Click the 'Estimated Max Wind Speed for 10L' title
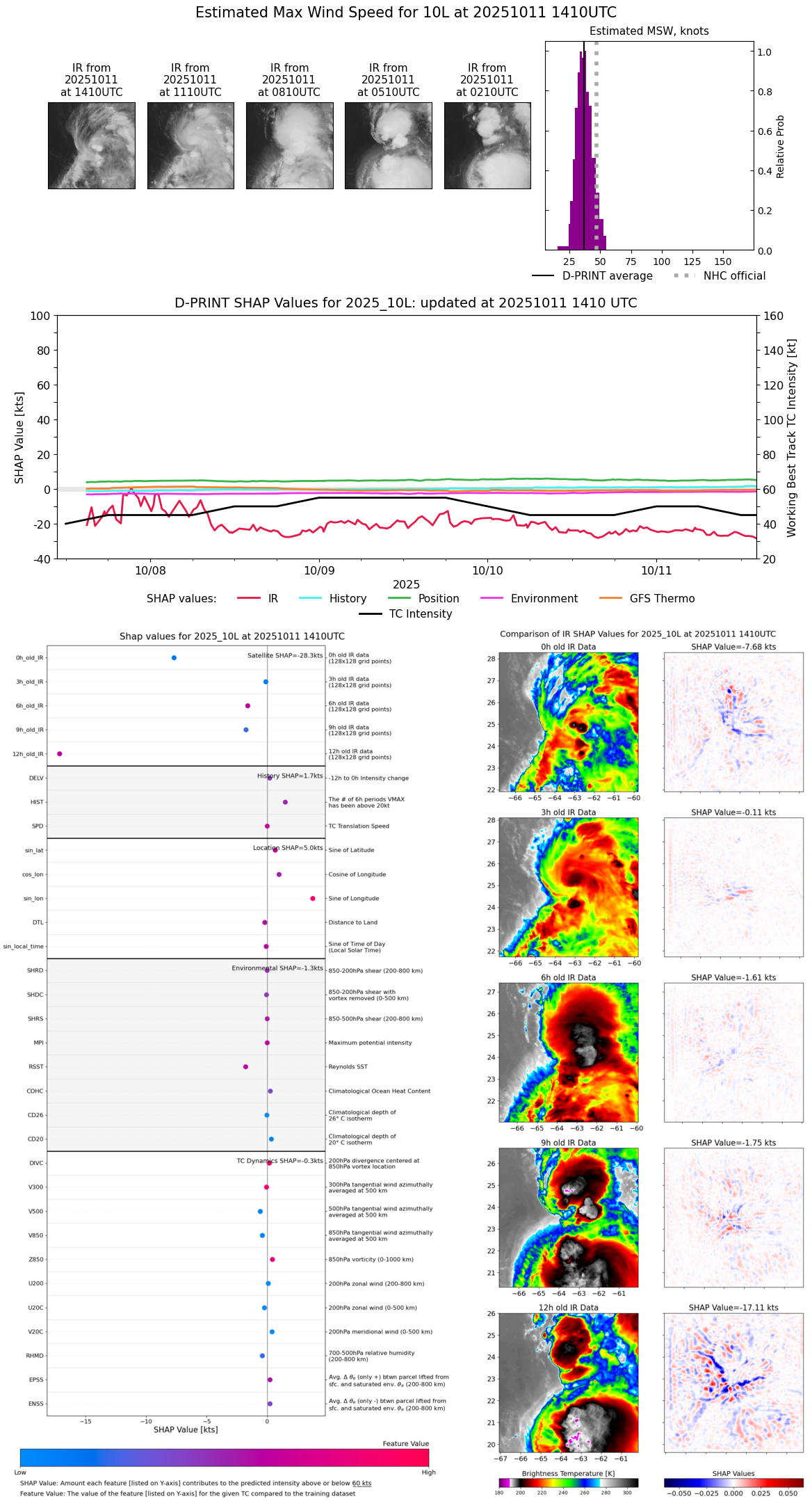Viewport: 812px width, 1501px height. coord(406,13)
